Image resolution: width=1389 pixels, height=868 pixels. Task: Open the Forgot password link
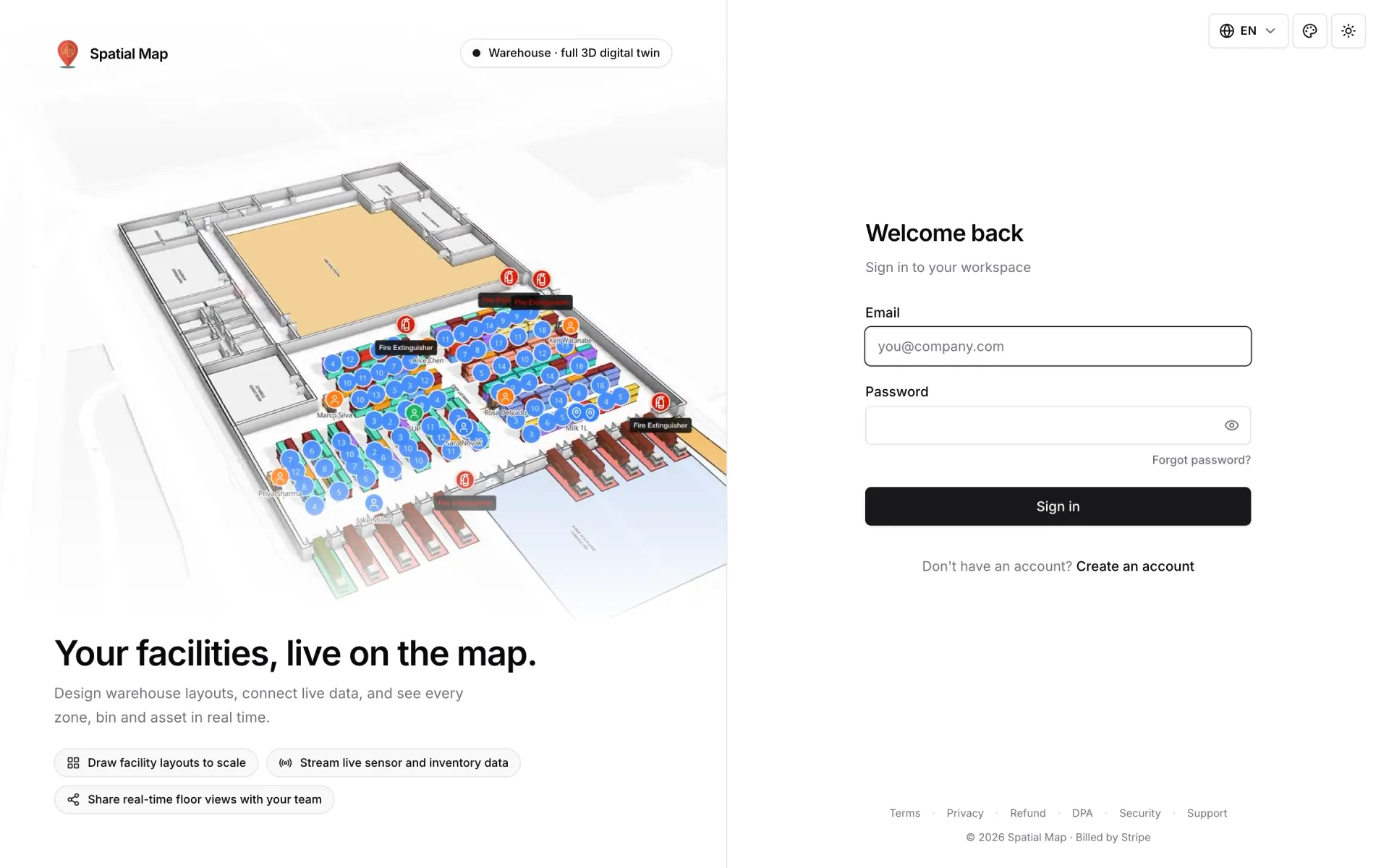point(1201,460)
